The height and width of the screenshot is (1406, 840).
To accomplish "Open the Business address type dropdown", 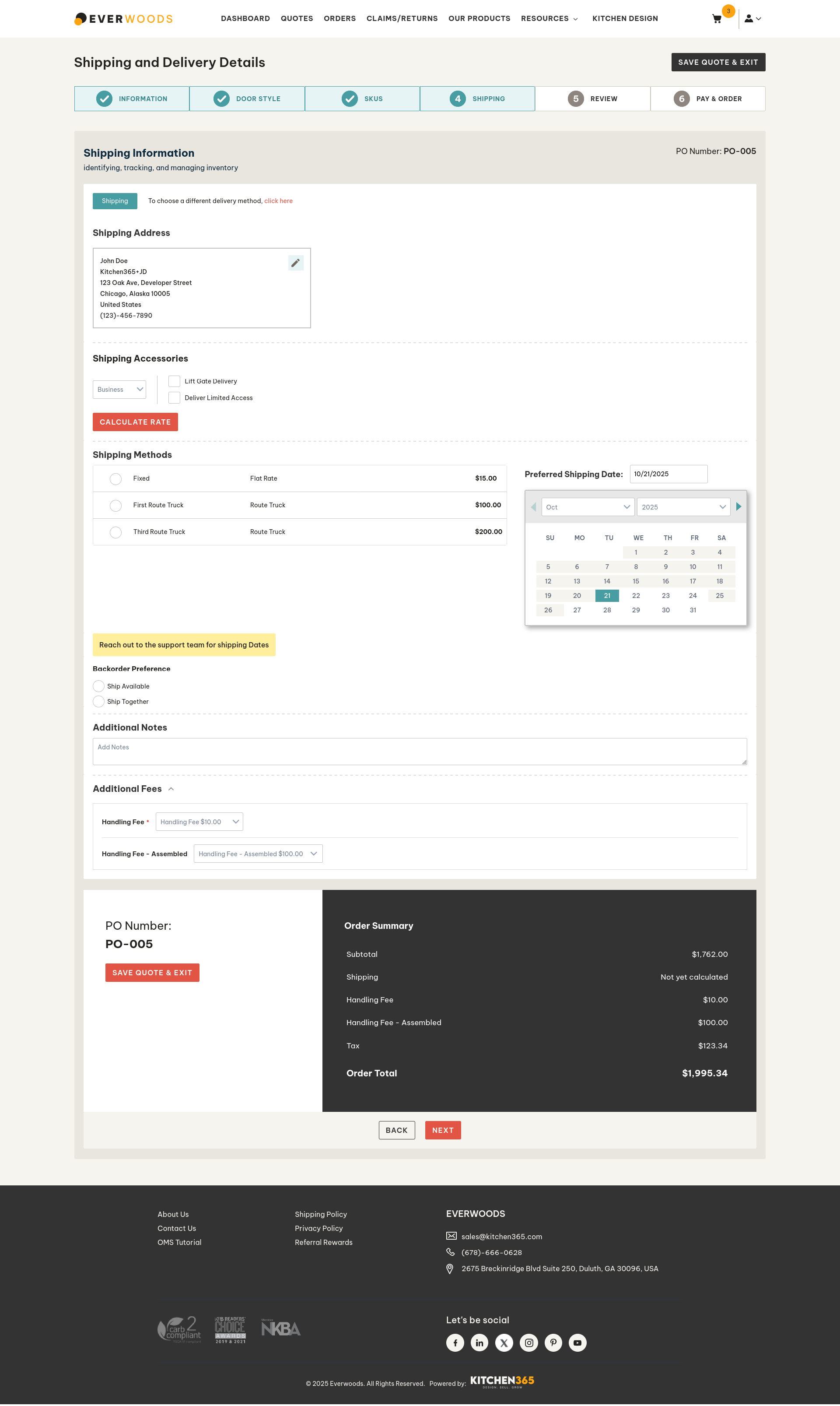I will (119, 390).
